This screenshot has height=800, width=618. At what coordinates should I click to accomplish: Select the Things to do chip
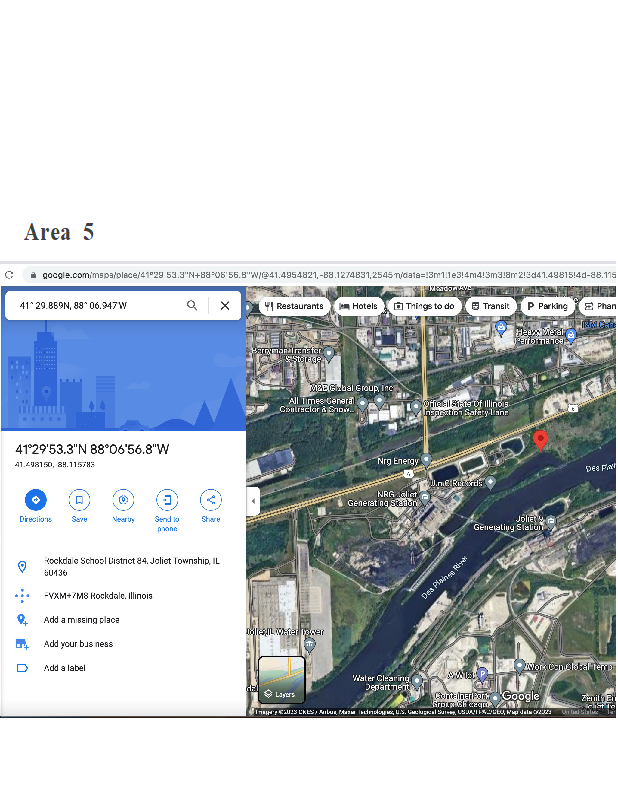(424, 306)
